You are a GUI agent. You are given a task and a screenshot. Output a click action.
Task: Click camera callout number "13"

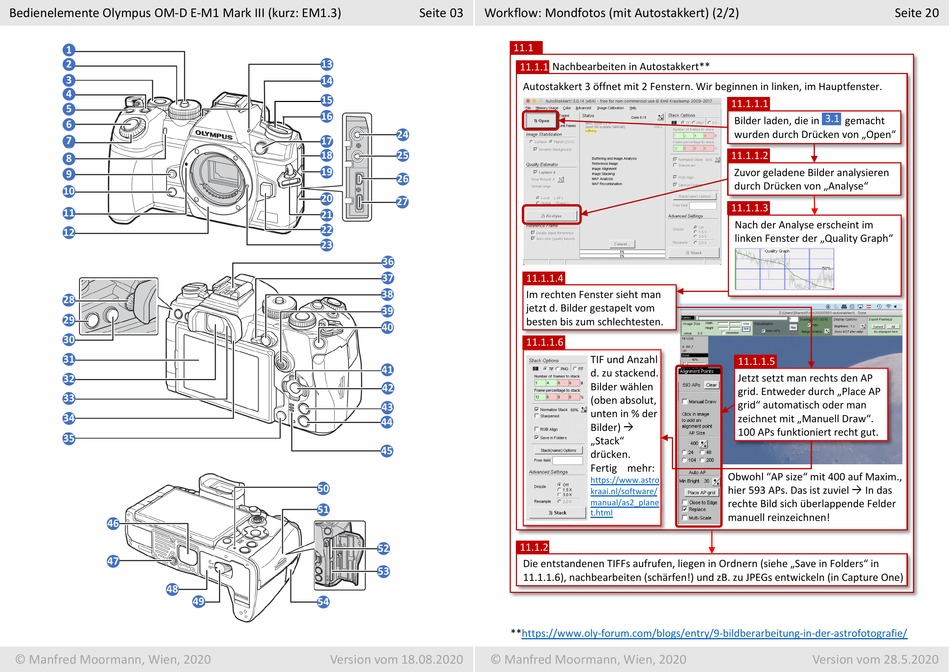point(327,64)
